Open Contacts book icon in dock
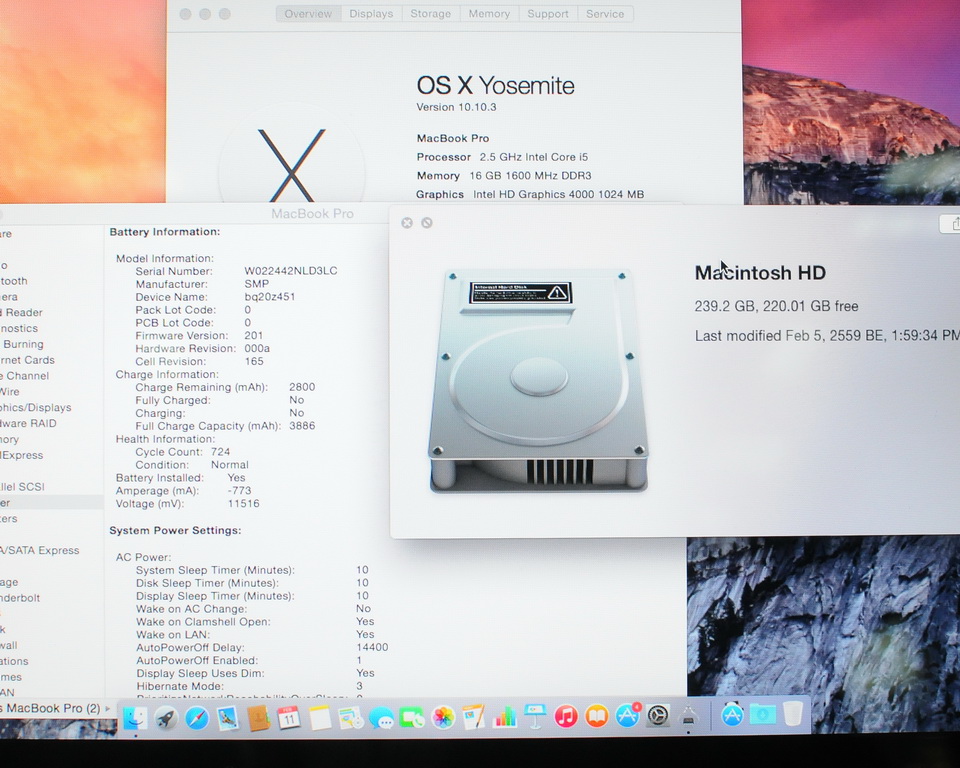This screenshot has height=768, width=960. [x=258, y=717]
